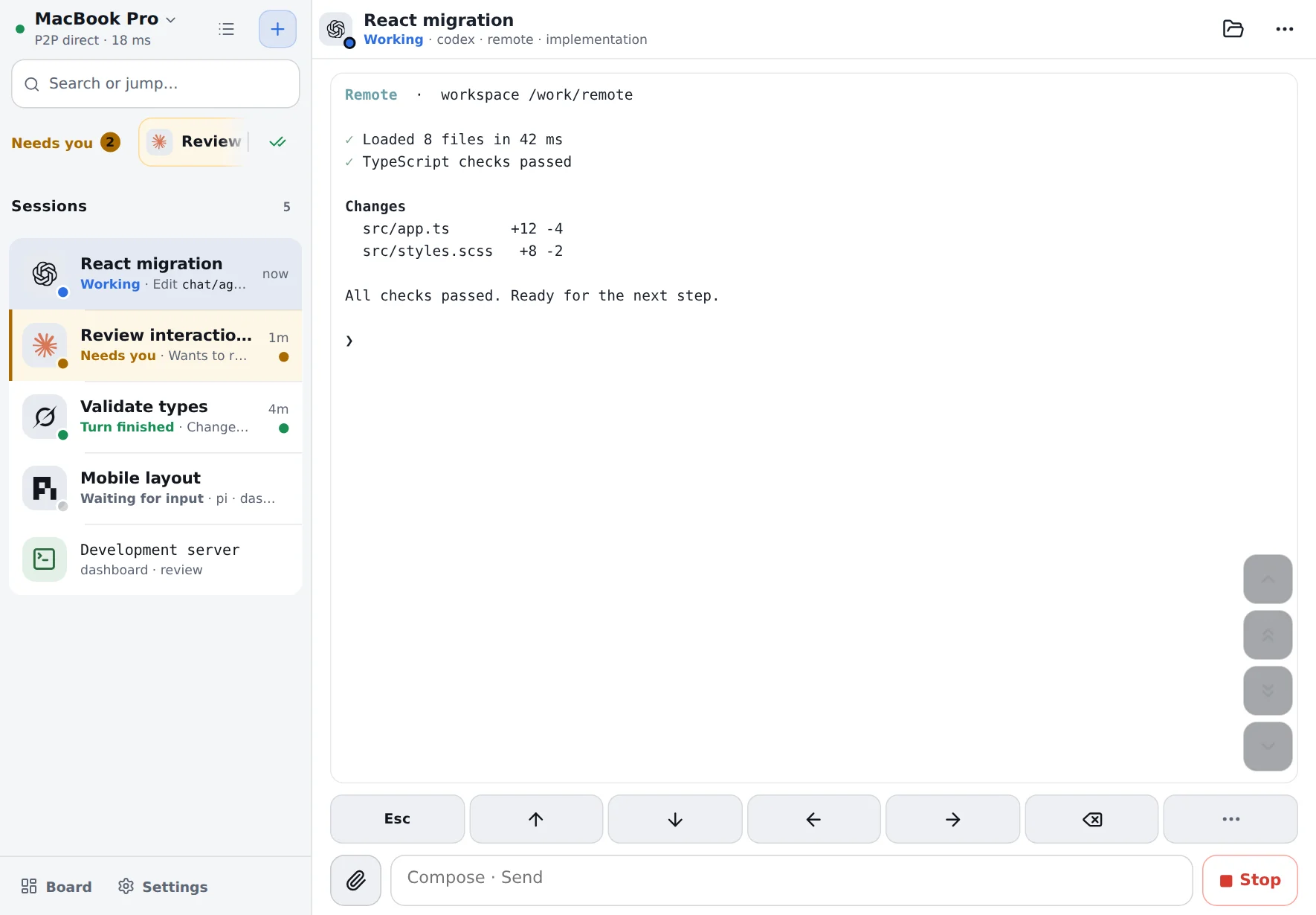Open the Review interaction session

coord(155,345)
